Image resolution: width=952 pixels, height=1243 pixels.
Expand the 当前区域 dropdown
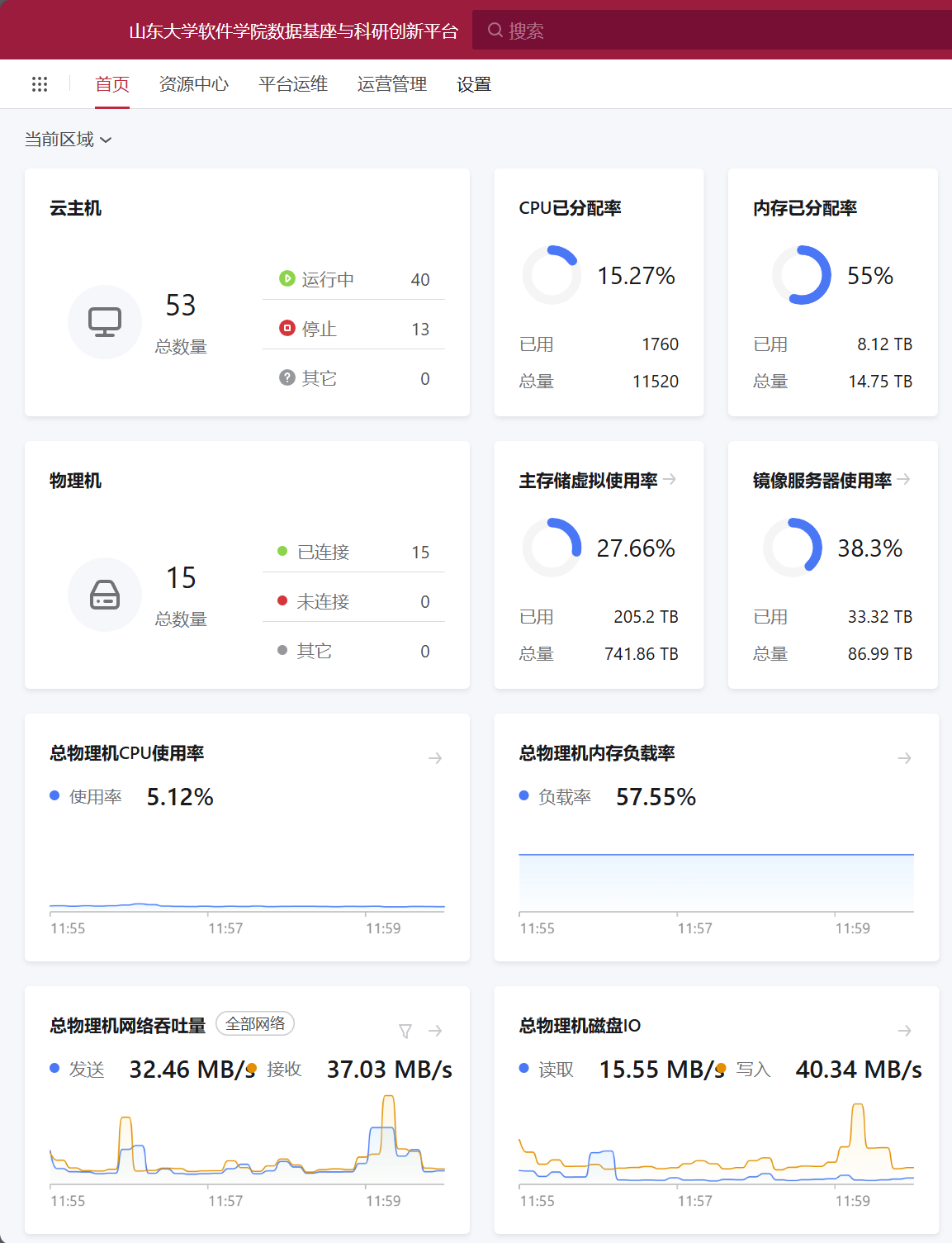(68, 140)
